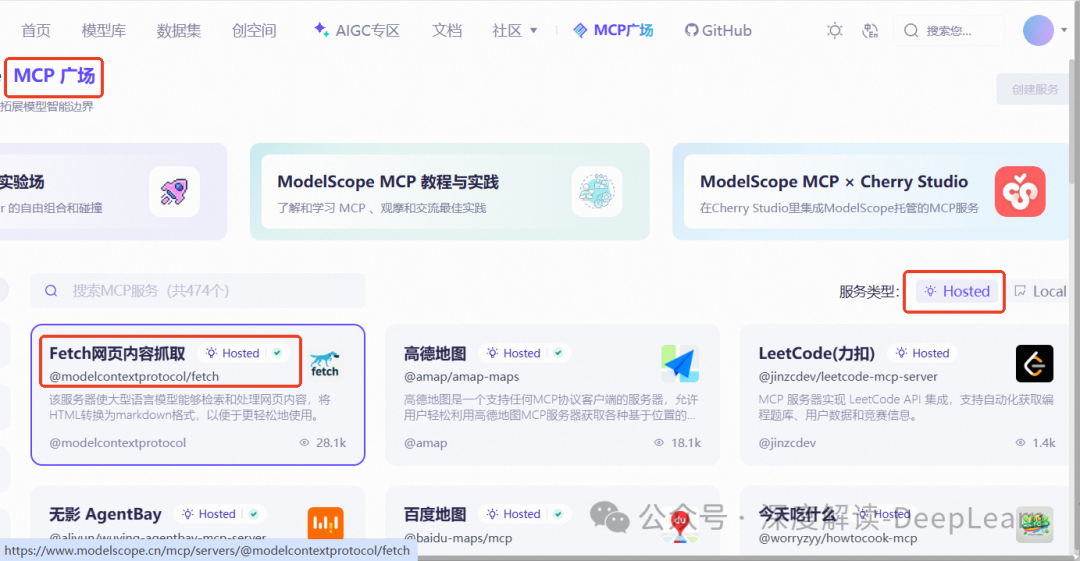This screenshot has width=1080, height=561.
Task: Open the 无影 AgentBay card title
Action: tap(105, 514)
